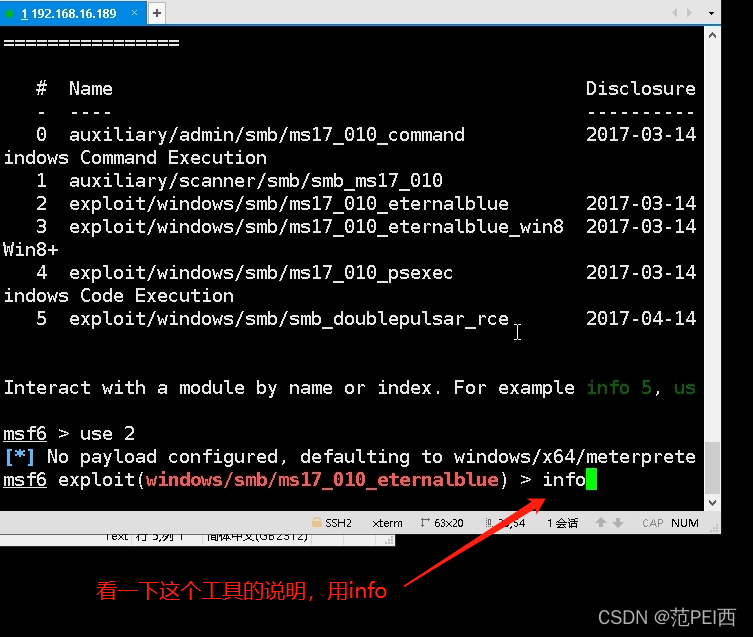Click the terminal size resize icon
The width and height of the screenshot is (753, 637).
pyautogui.click(x=425, y=522)
